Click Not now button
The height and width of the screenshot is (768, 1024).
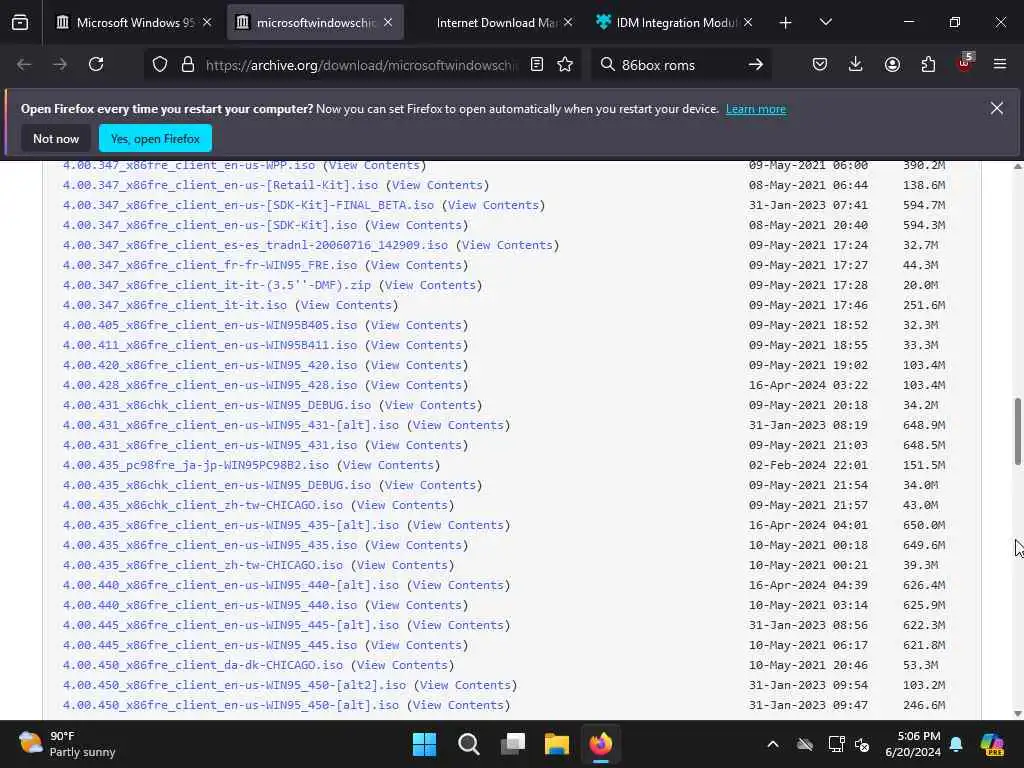coord(56,138)
